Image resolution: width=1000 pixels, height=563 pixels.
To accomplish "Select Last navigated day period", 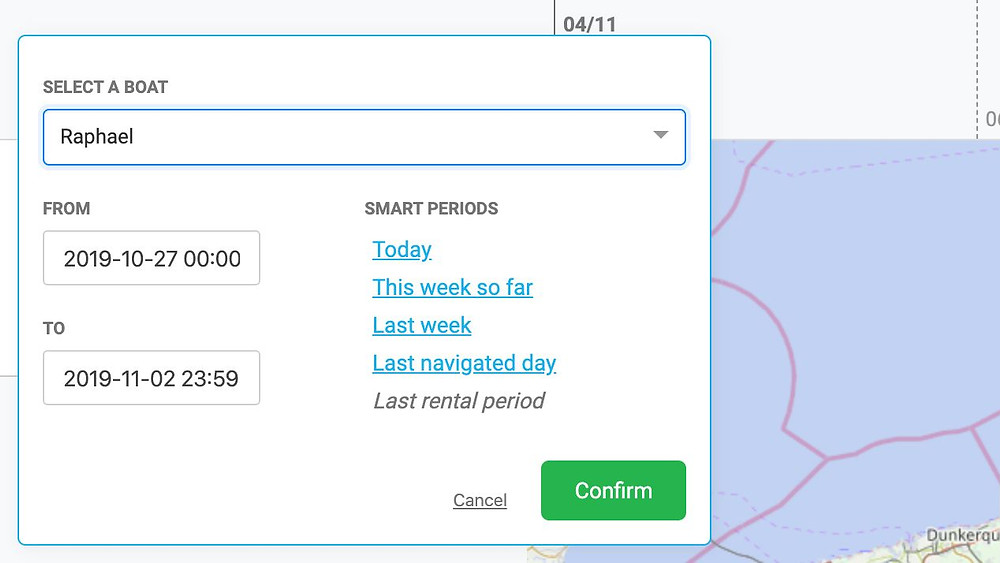I will 464,363.
